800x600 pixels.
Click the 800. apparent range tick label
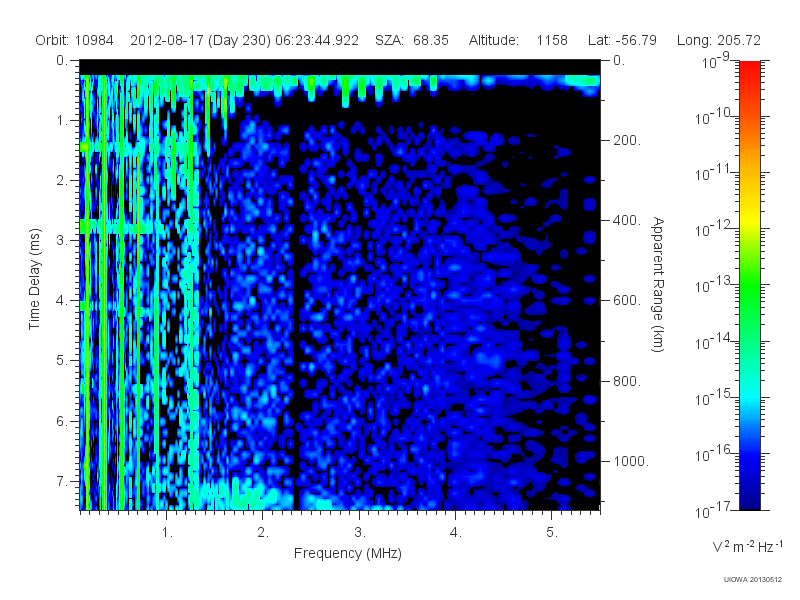pyautogui.click(x=627, y=381)
